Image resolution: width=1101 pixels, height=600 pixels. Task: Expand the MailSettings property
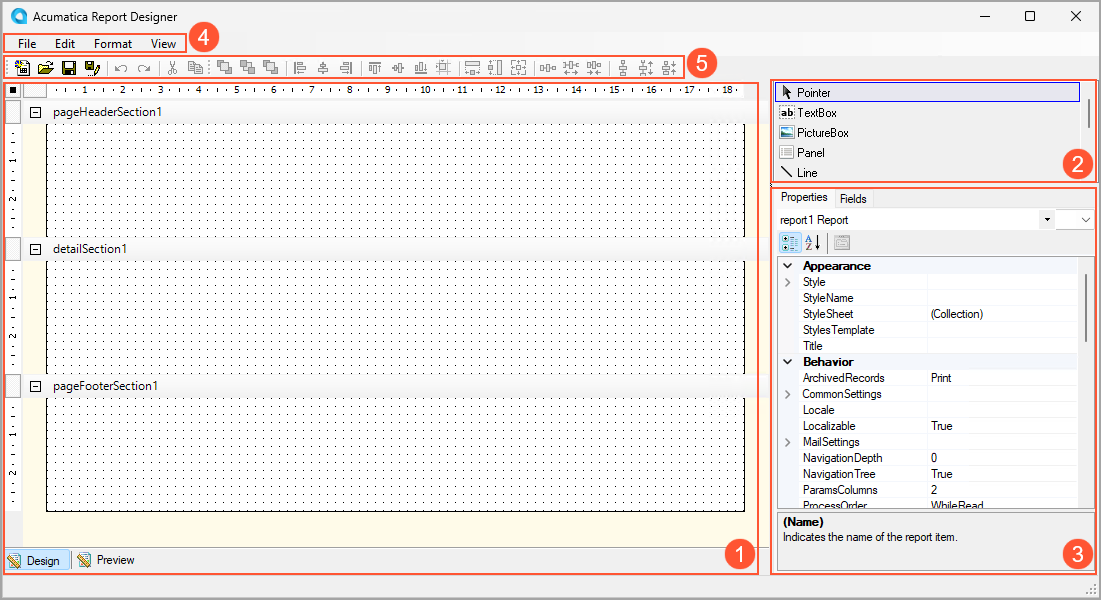[x=788, y=442]
